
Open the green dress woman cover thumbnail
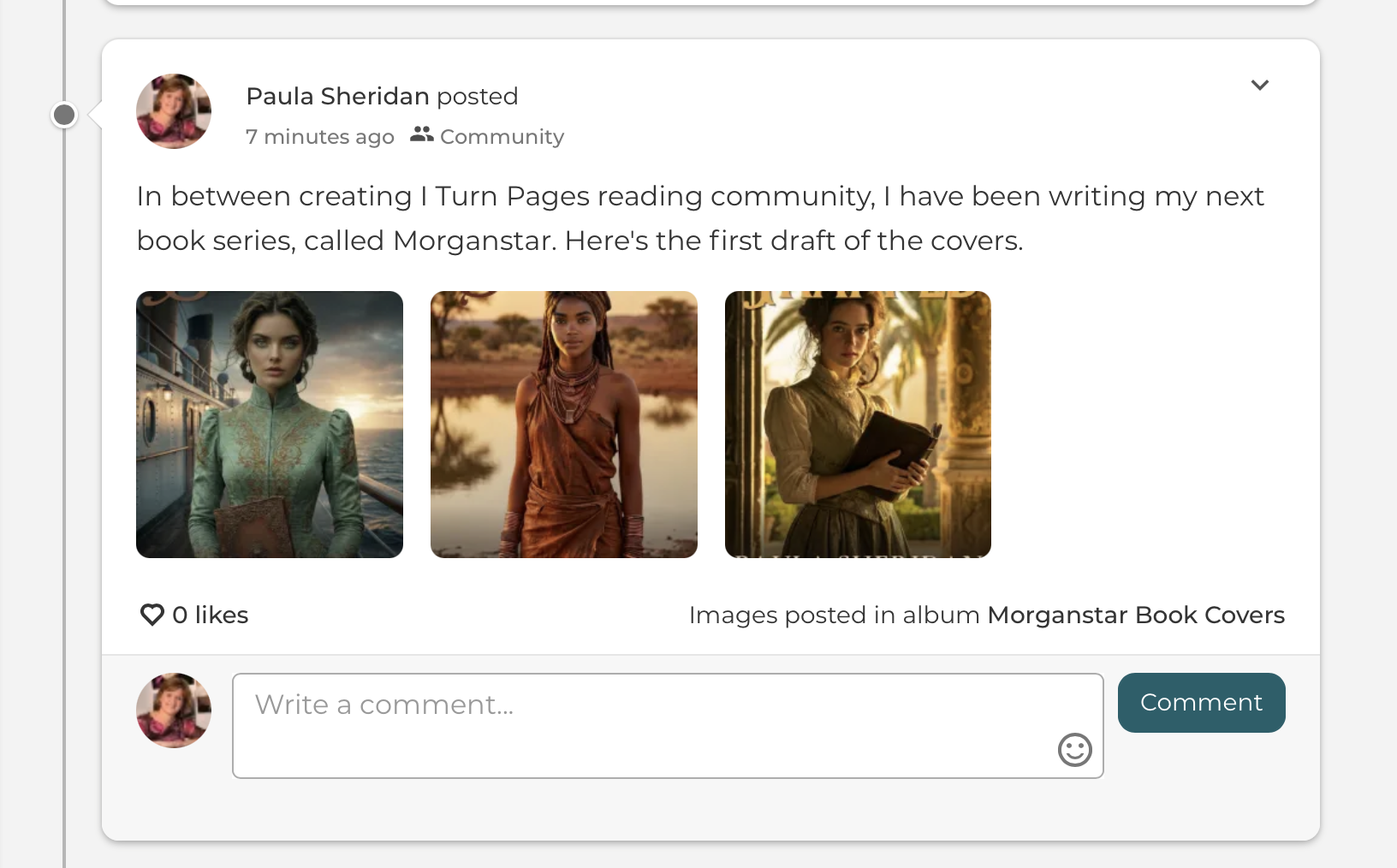[270, 425]
